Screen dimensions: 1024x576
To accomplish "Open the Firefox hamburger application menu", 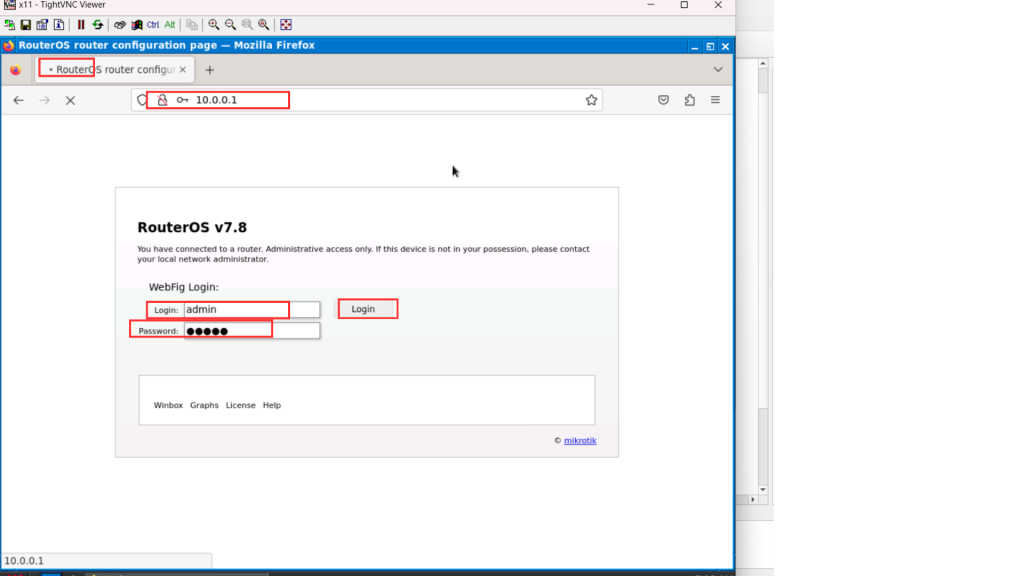I will 715,100.
